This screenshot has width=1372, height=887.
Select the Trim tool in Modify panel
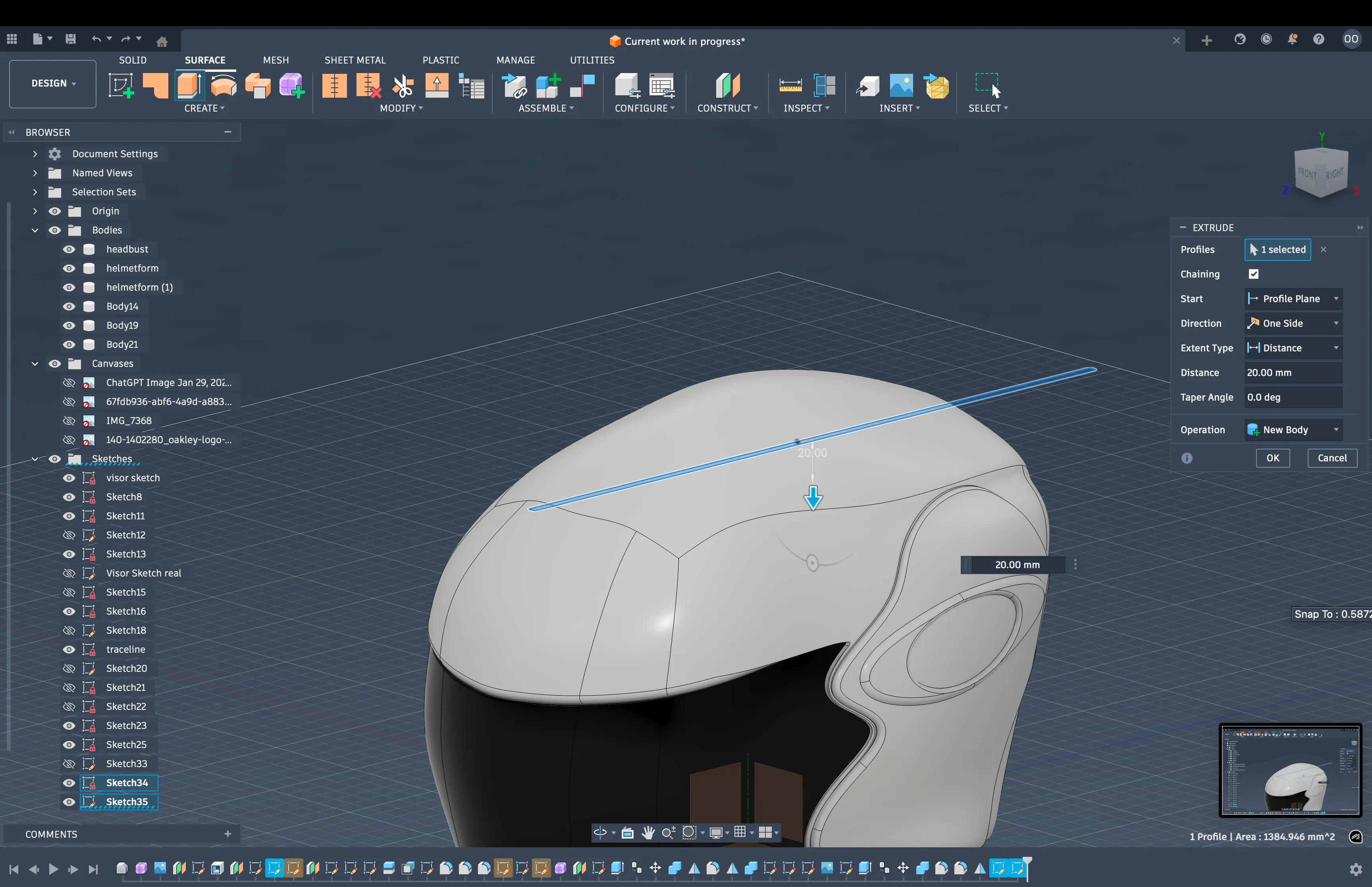403,85
